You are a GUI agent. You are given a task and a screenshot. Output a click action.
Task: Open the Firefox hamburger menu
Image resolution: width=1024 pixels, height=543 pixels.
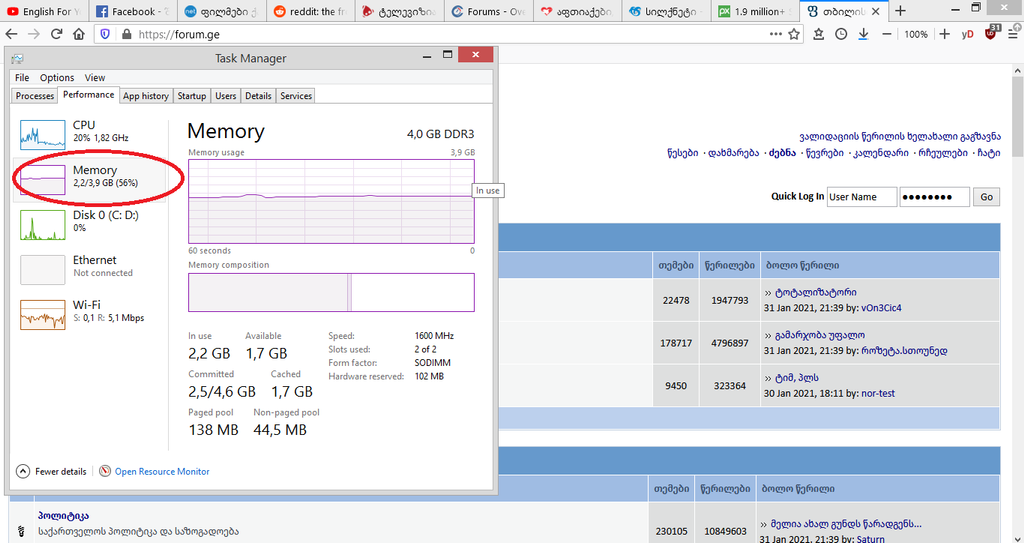(x=1014, y=33)
